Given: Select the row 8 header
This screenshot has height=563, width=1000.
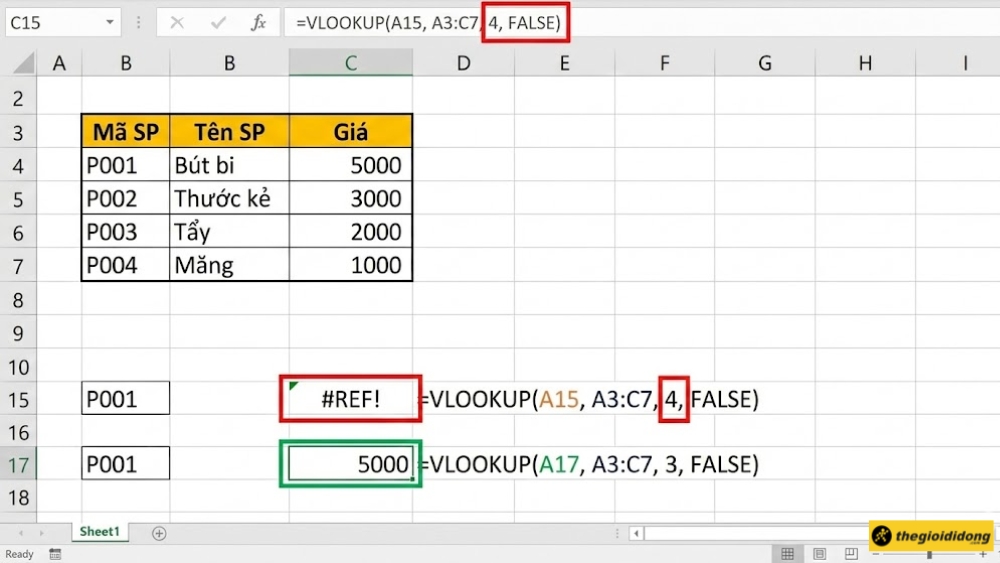Looking at the screenshot, I should (19, 299).
